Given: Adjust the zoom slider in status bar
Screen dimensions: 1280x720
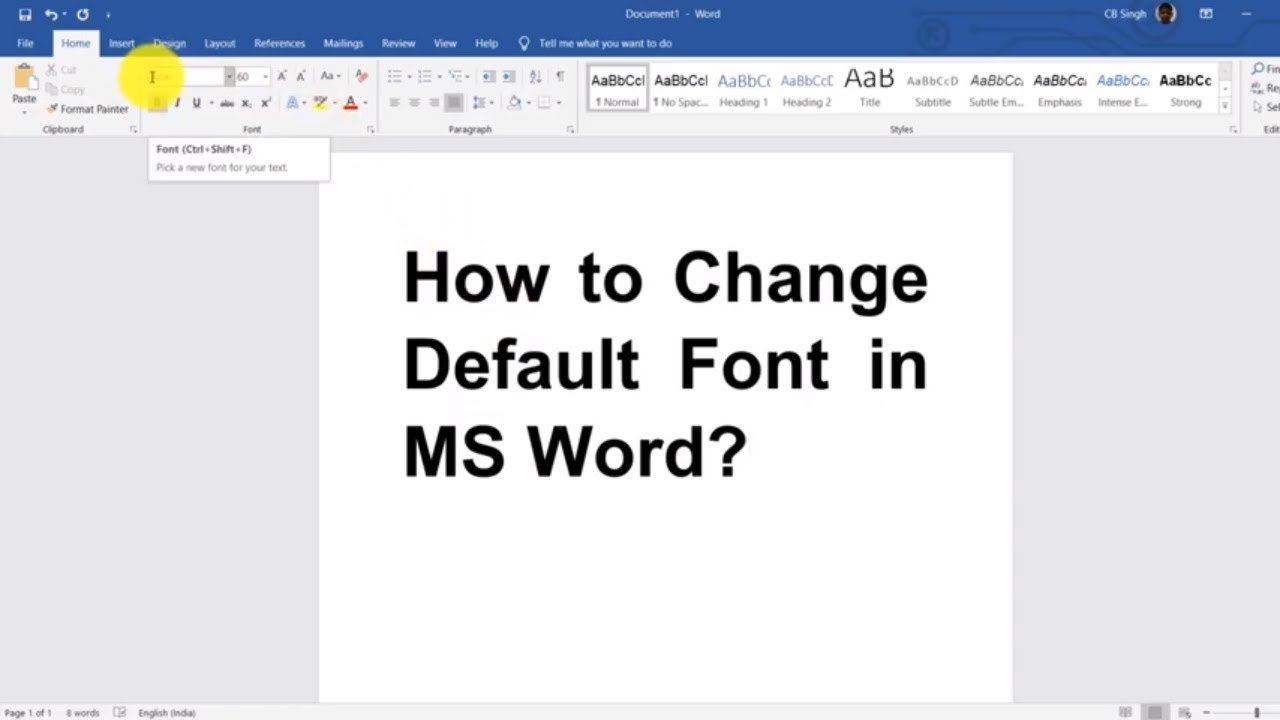Looking at the screenshot, I should (1256, 712).
